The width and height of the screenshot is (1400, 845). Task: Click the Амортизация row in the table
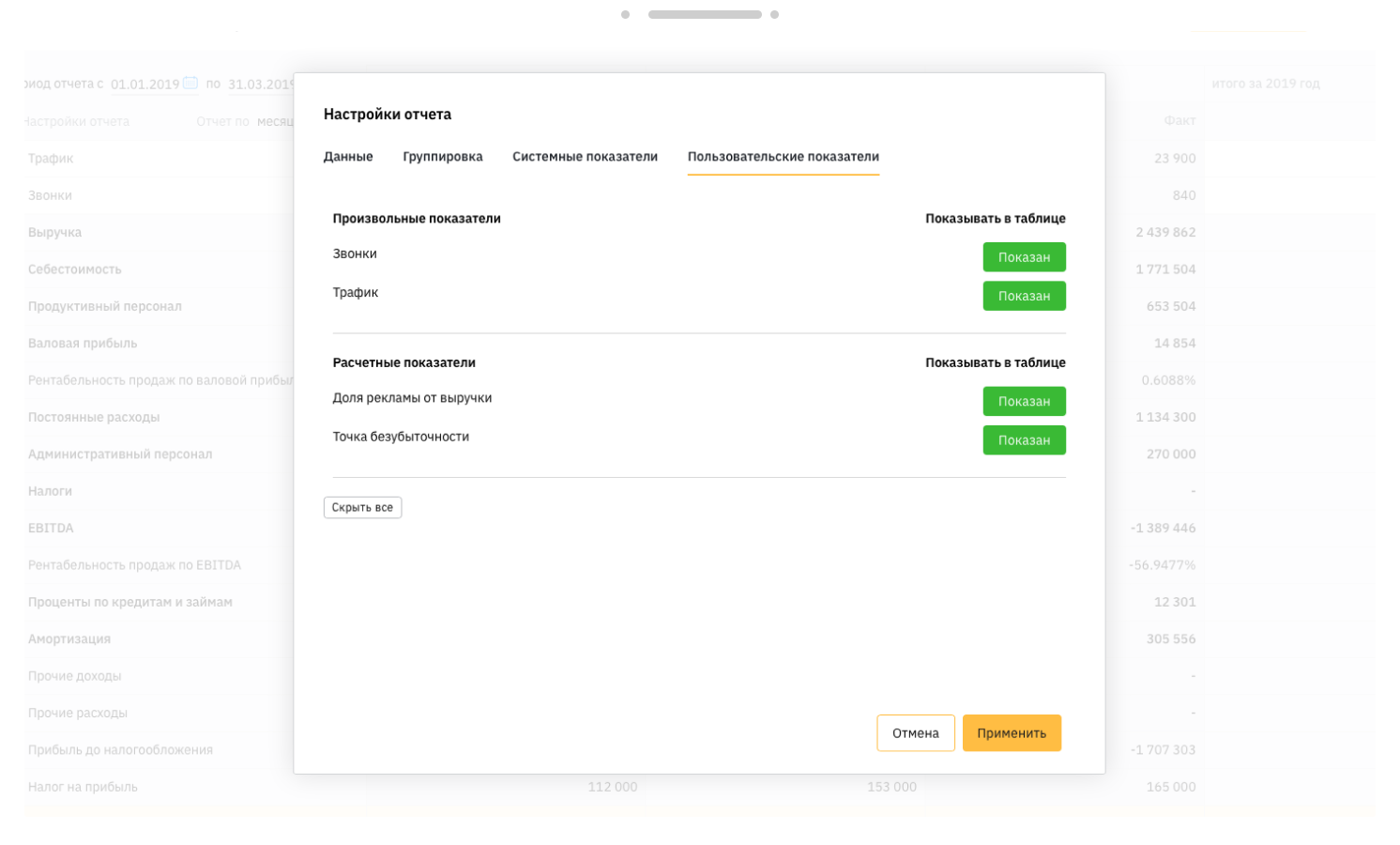point(69,639)
